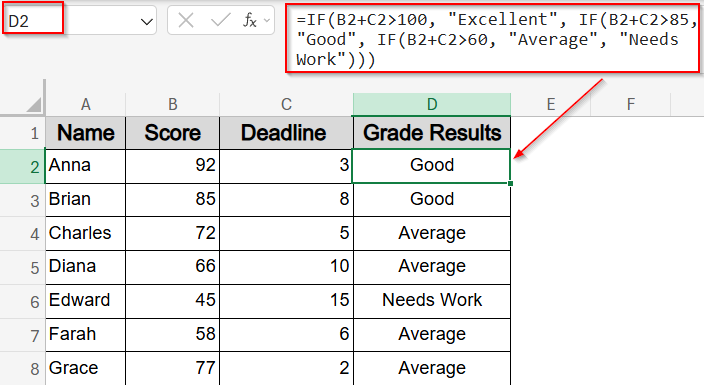Select row 7 header

(x=22, y=335)
